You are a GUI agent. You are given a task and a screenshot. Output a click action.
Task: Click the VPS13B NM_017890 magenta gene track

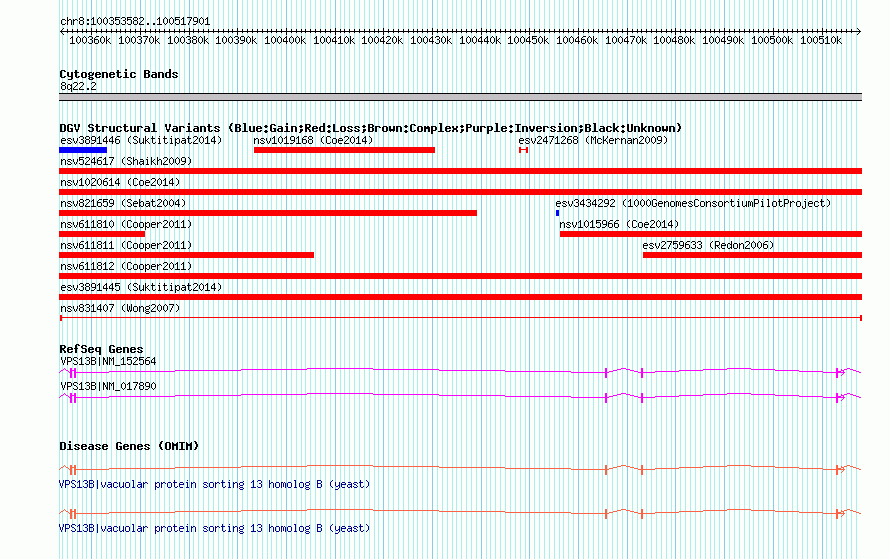pyautogui.click(x=460, y=397)
